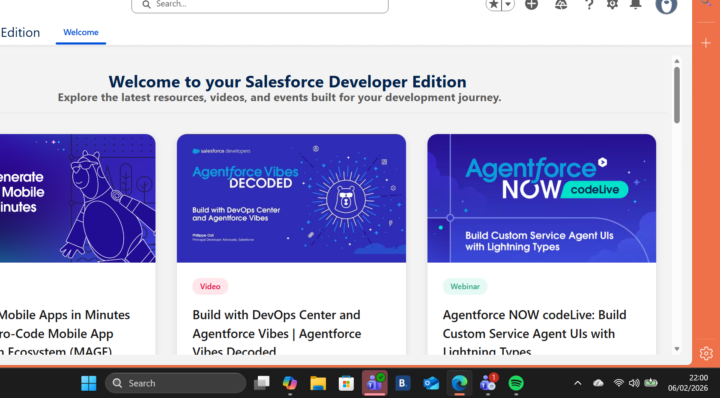Image resolution: width=720 pixels, height=398 pixels.
Task: Open the Mobile Apps bear astronaut thumbnail
Action: click(x=78, y=198)
